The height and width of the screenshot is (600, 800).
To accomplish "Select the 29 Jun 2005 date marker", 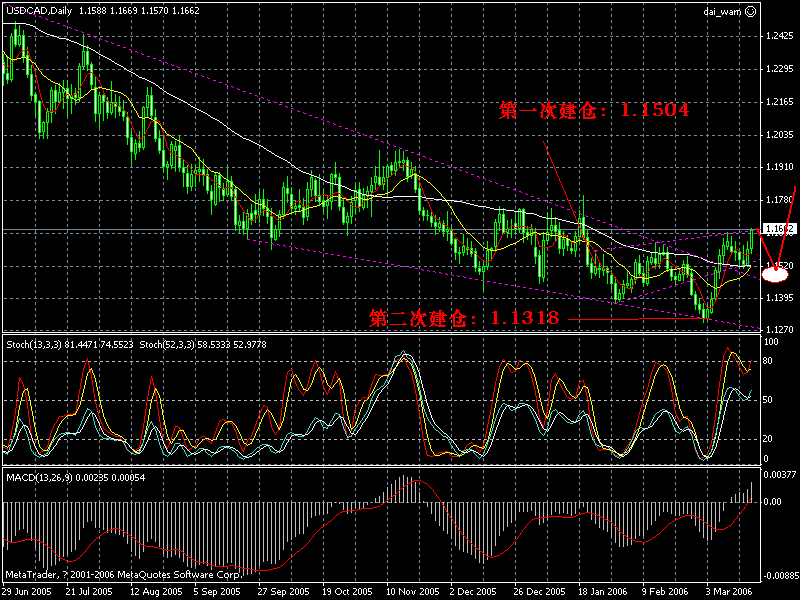I will pos(27,591).
